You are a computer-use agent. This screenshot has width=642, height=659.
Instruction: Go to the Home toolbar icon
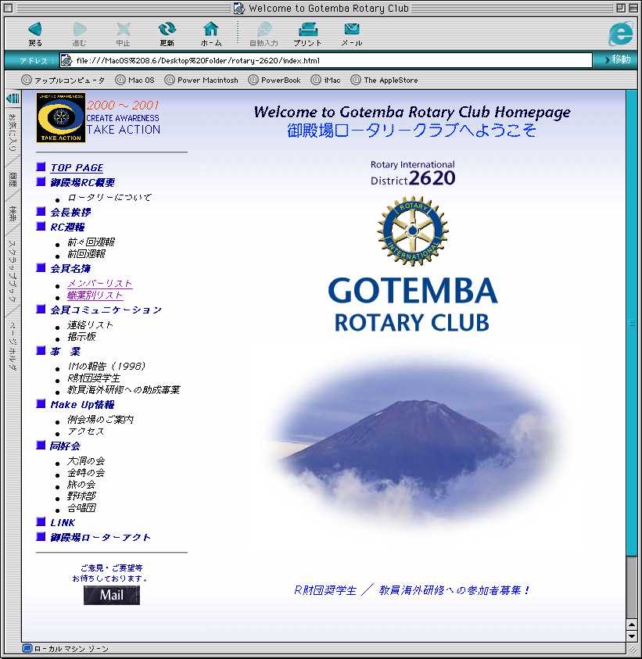click(211, 29)
